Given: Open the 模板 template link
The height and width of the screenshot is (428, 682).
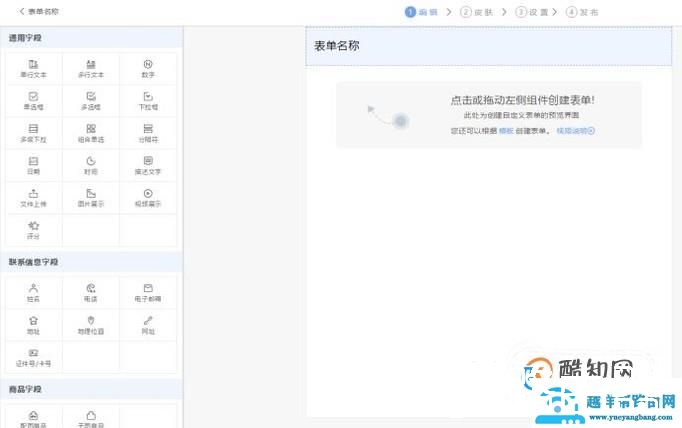Looking at the screenshot, I should (506, 131).
